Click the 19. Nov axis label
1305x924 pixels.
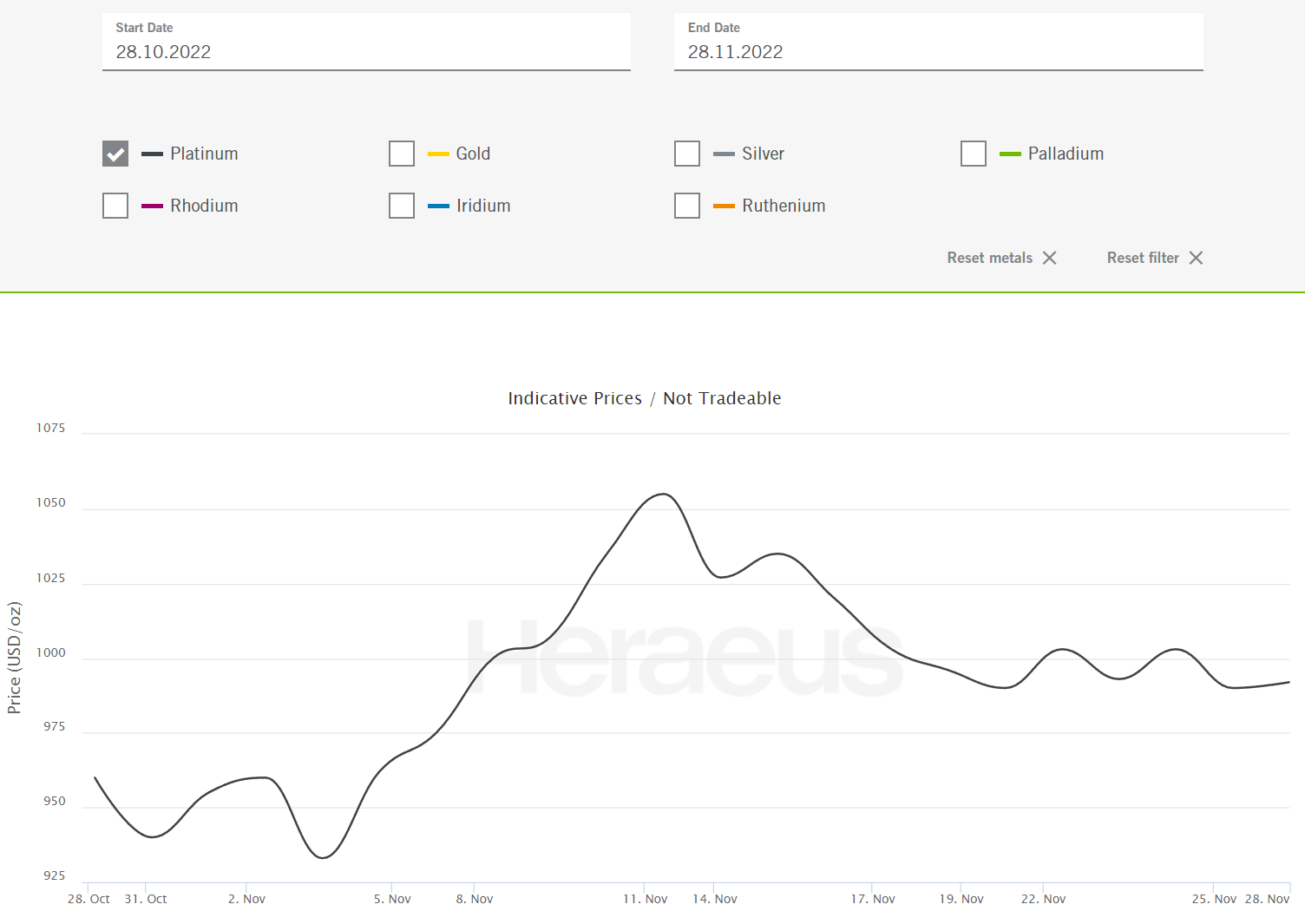[961, 899]
